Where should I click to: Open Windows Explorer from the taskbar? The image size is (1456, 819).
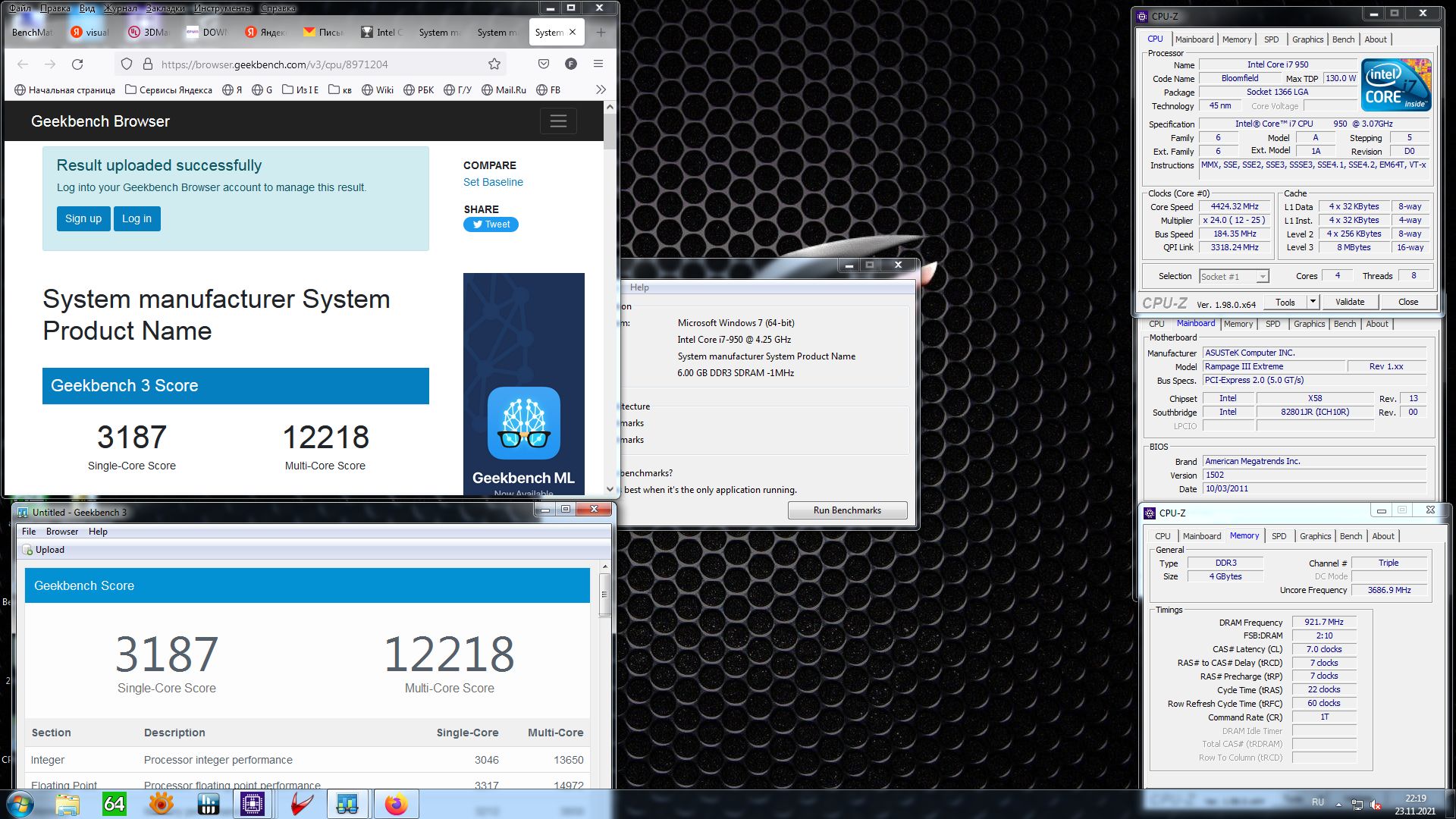67,804
